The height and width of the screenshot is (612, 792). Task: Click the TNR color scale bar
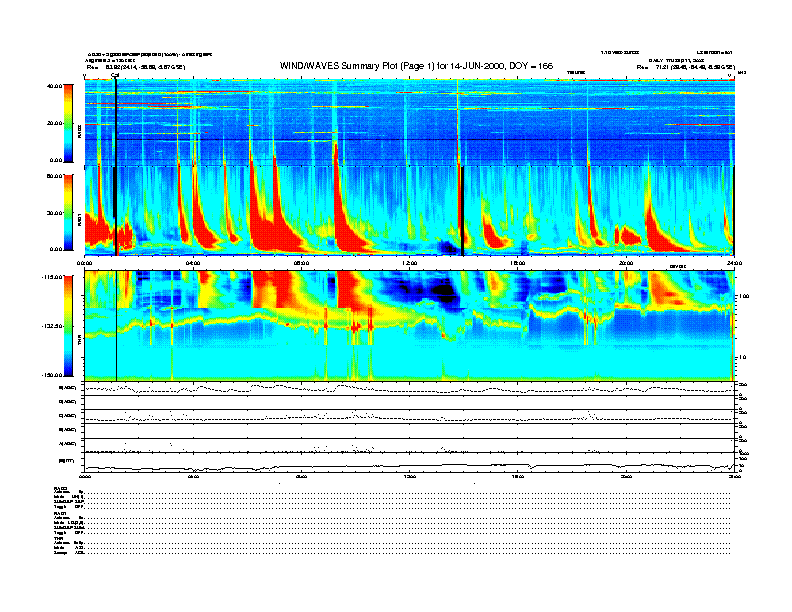pos(68,325)
